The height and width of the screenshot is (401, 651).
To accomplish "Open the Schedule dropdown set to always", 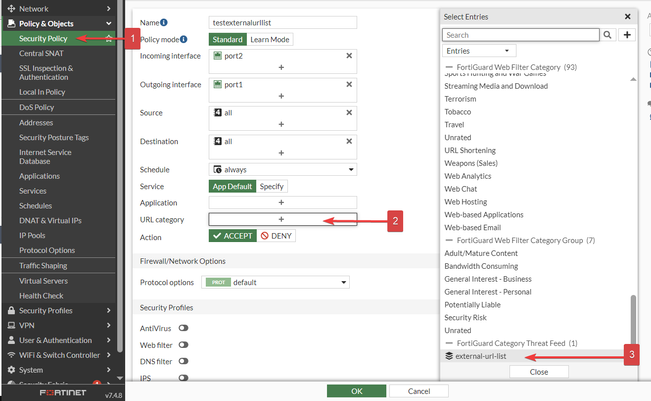I will tap(283, 170).
